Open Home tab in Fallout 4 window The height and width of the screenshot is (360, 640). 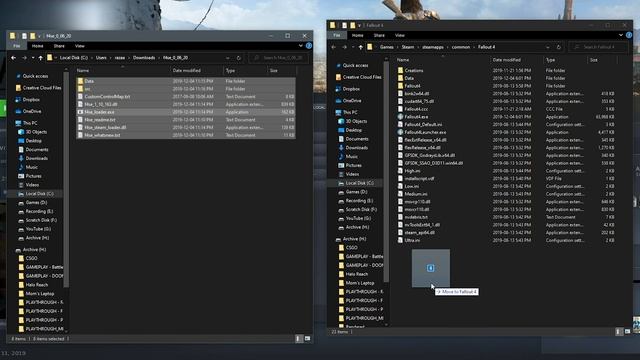[358, 36]
